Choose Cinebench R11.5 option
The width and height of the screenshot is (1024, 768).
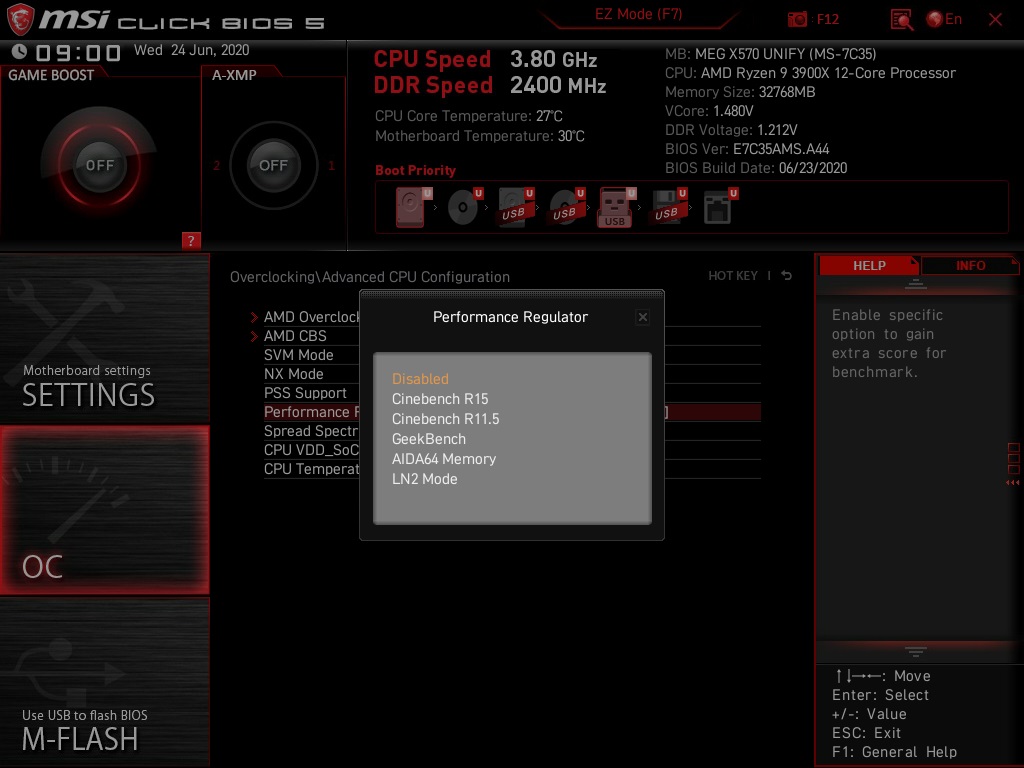tap(445, 419)
